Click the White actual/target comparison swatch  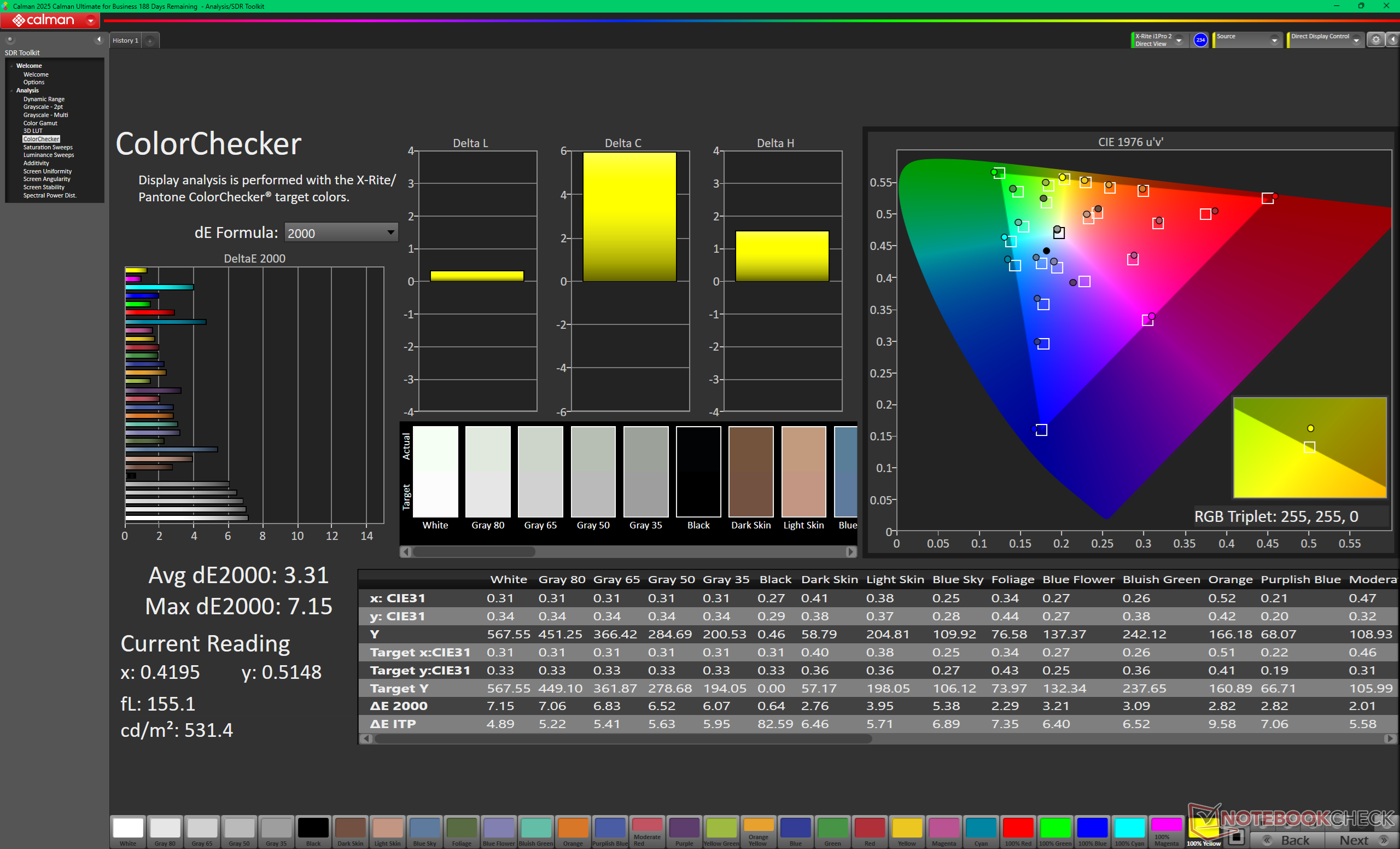tap(435, 472)
